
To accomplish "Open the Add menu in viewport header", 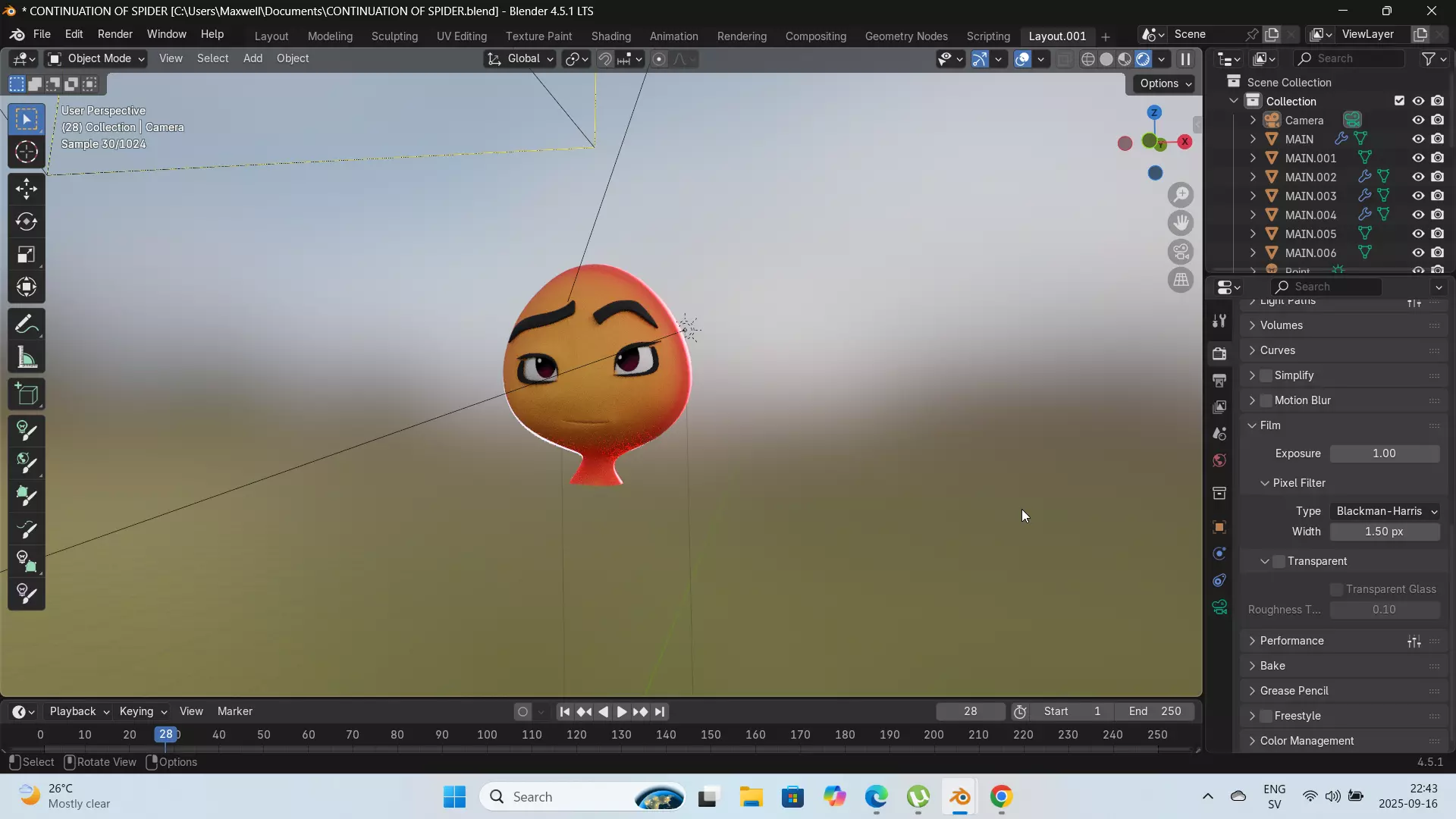I will [253, 58].
